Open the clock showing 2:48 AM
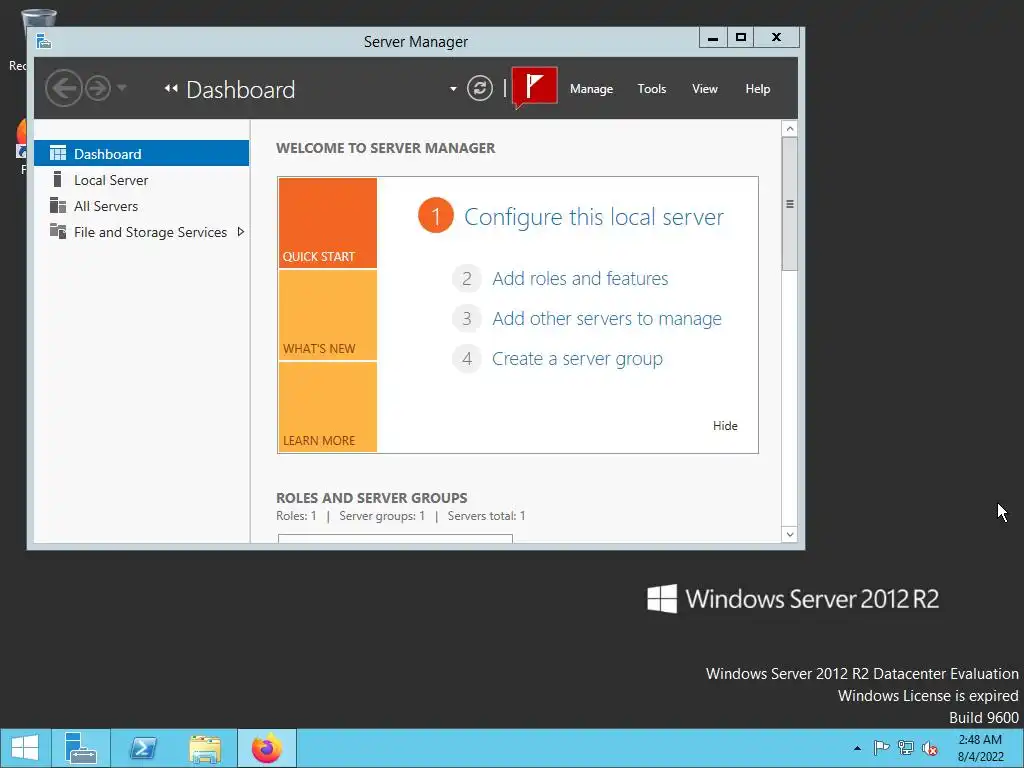This screenshot has height=768, width=1024. [980, 748]
